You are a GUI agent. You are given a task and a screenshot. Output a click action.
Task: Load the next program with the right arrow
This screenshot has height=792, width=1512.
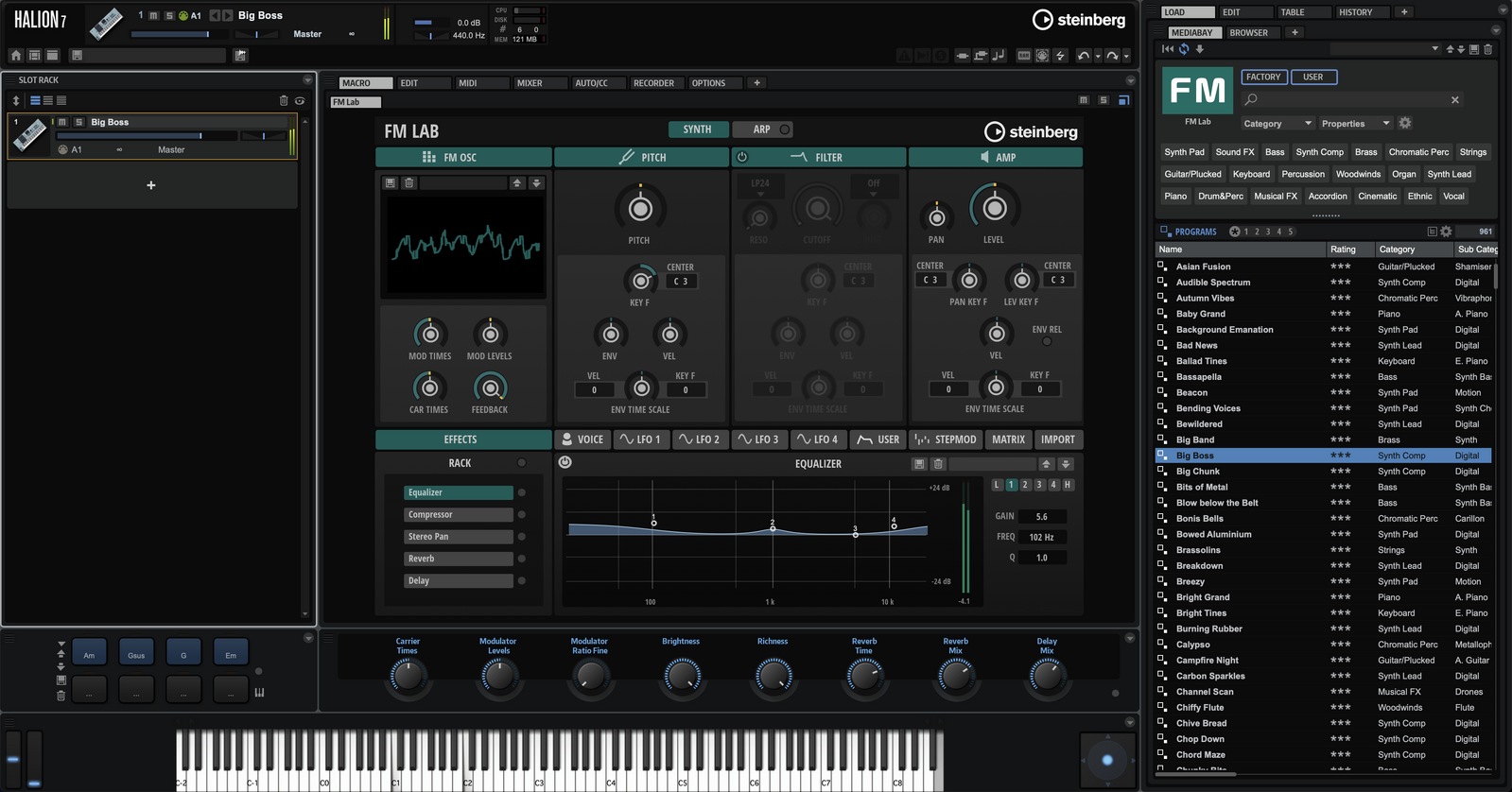(227, 15)
